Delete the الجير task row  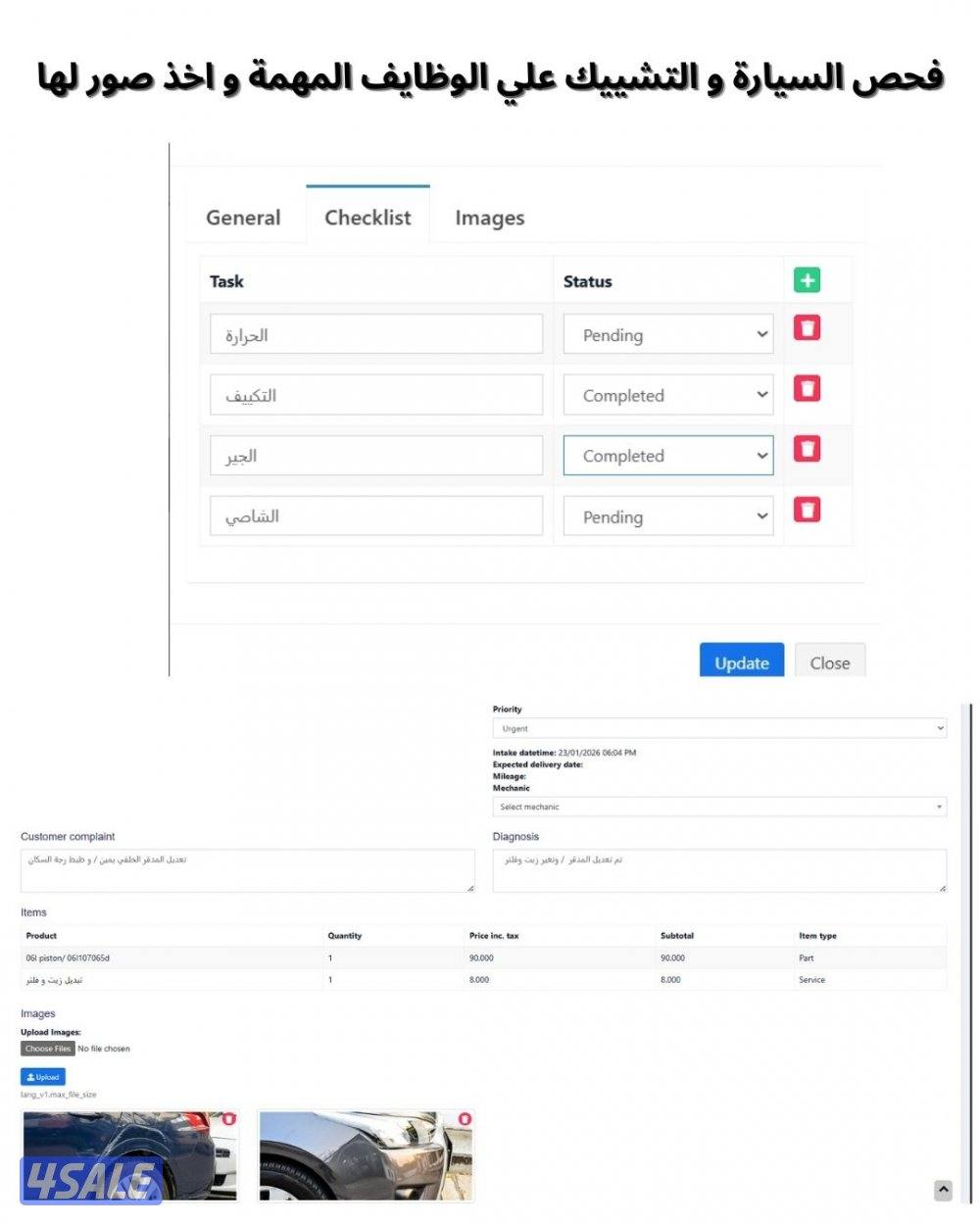click(x=807, y=450)
